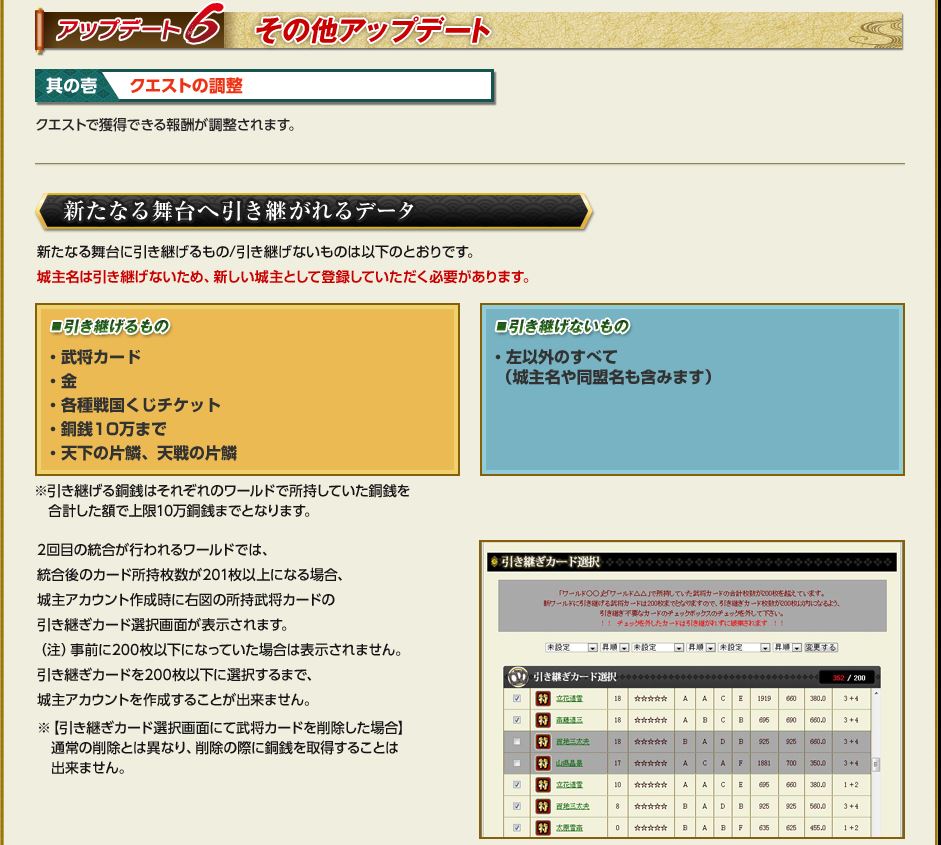Uncheck the checkbox in the level 0 row
This screenshot has height=845, width=941.
[517, 828]
